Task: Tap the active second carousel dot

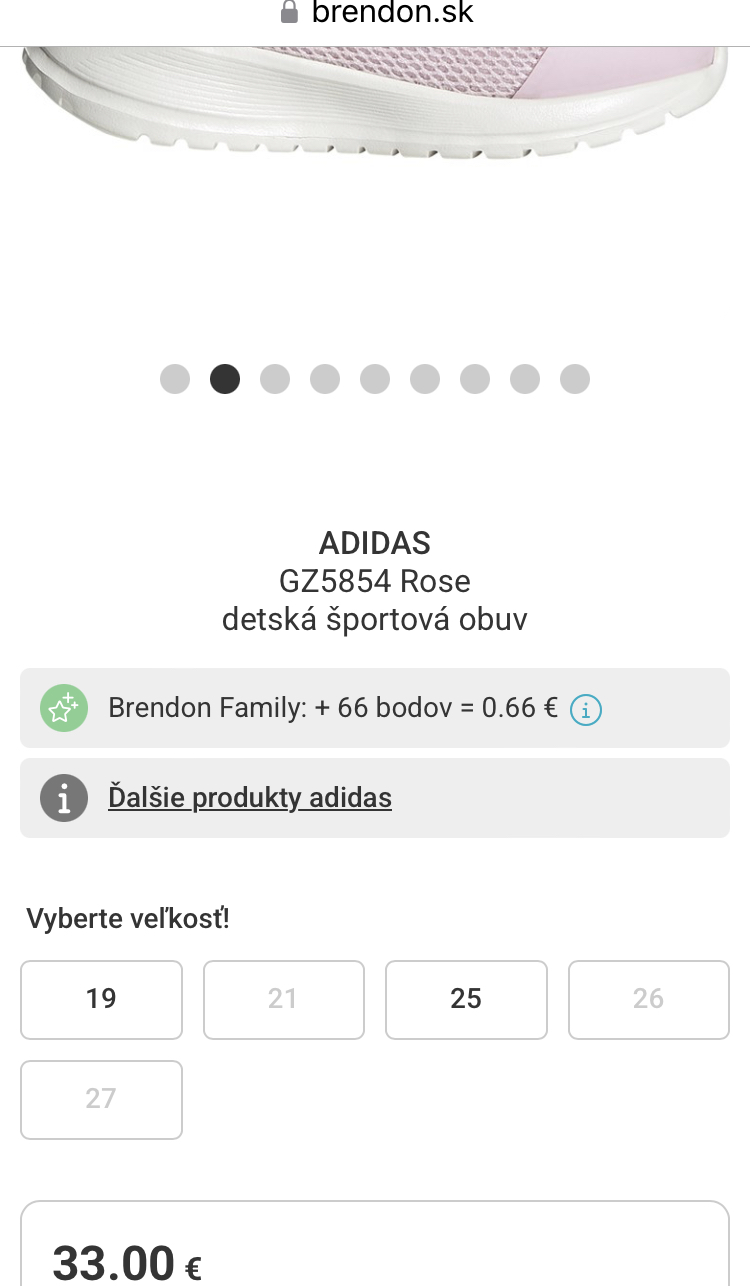Action: pos(225,379)
